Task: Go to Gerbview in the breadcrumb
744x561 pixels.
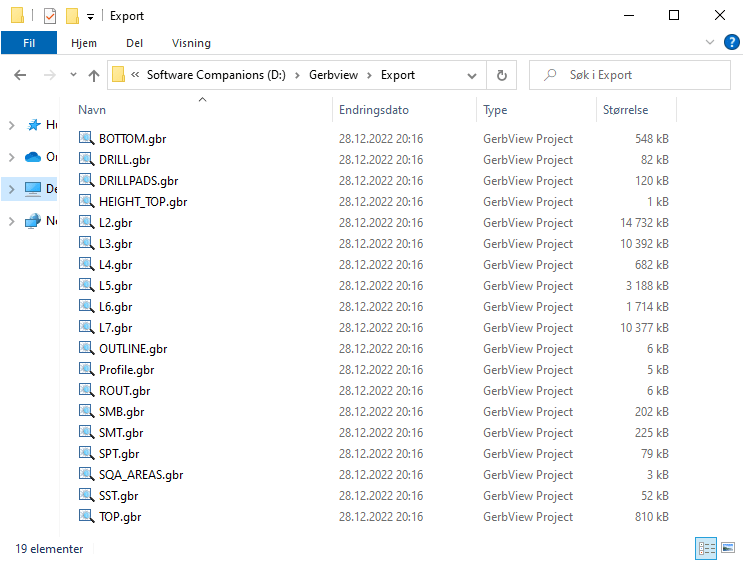Action: (x=333, y=75)
